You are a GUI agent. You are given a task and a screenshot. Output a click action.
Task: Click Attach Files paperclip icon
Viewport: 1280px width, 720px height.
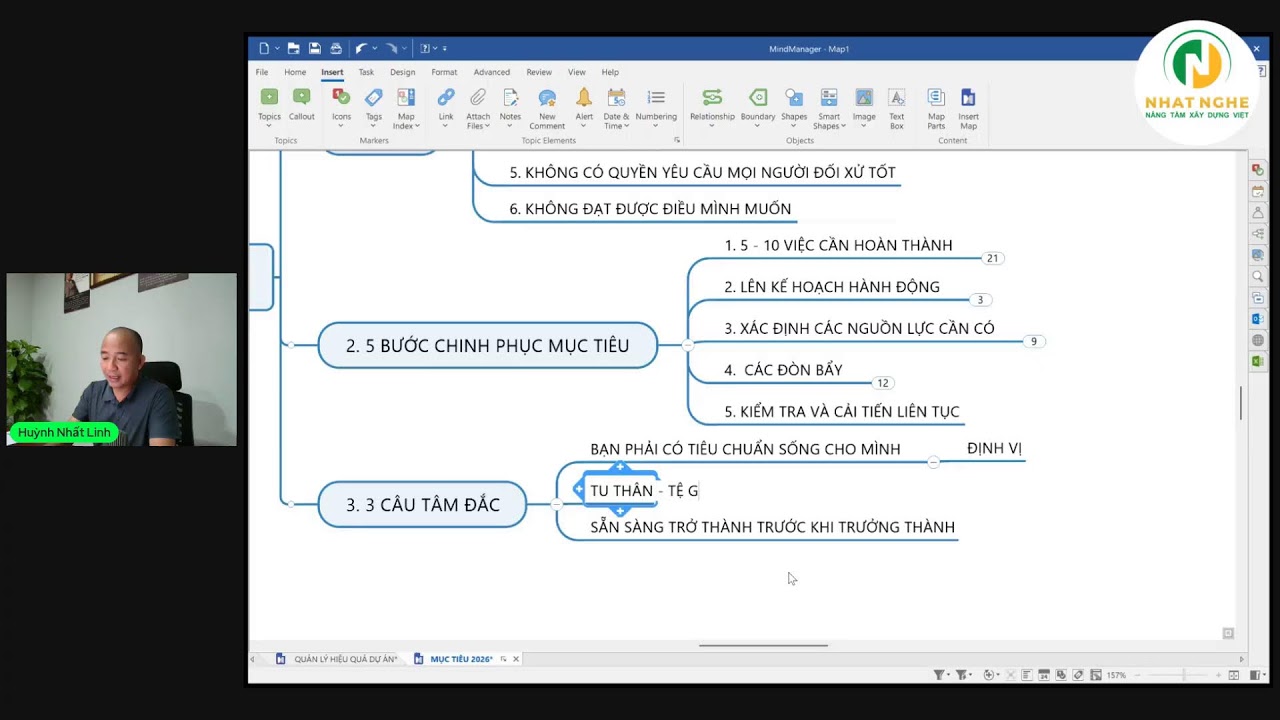(478, 97)
